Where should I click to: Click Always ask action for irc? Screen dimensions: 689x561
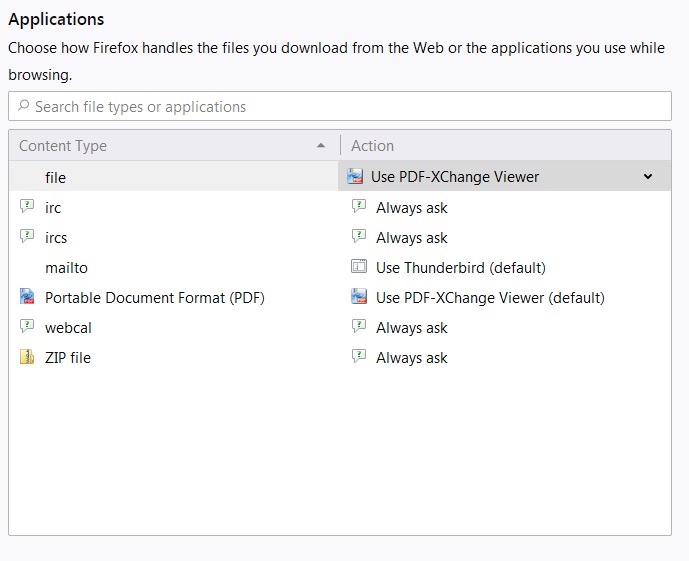(411, 208)
